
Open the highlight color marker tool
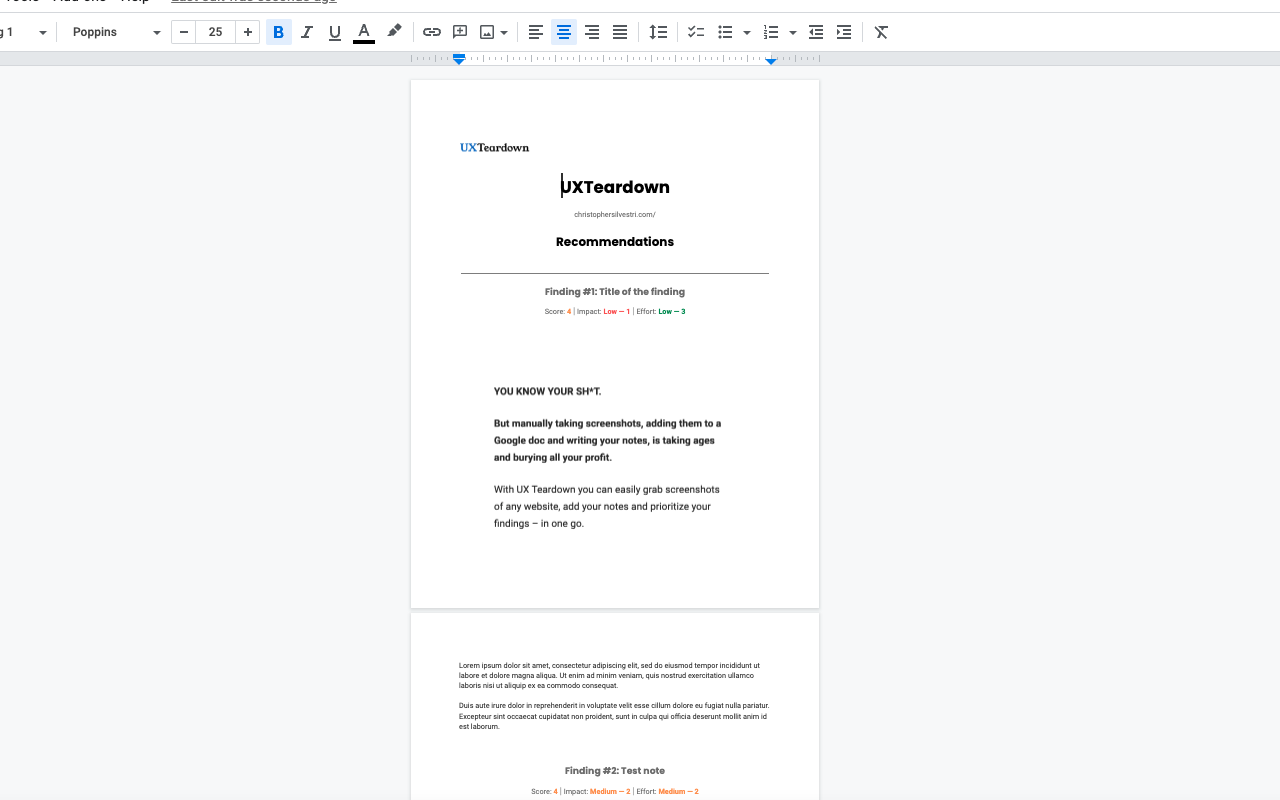394,32
